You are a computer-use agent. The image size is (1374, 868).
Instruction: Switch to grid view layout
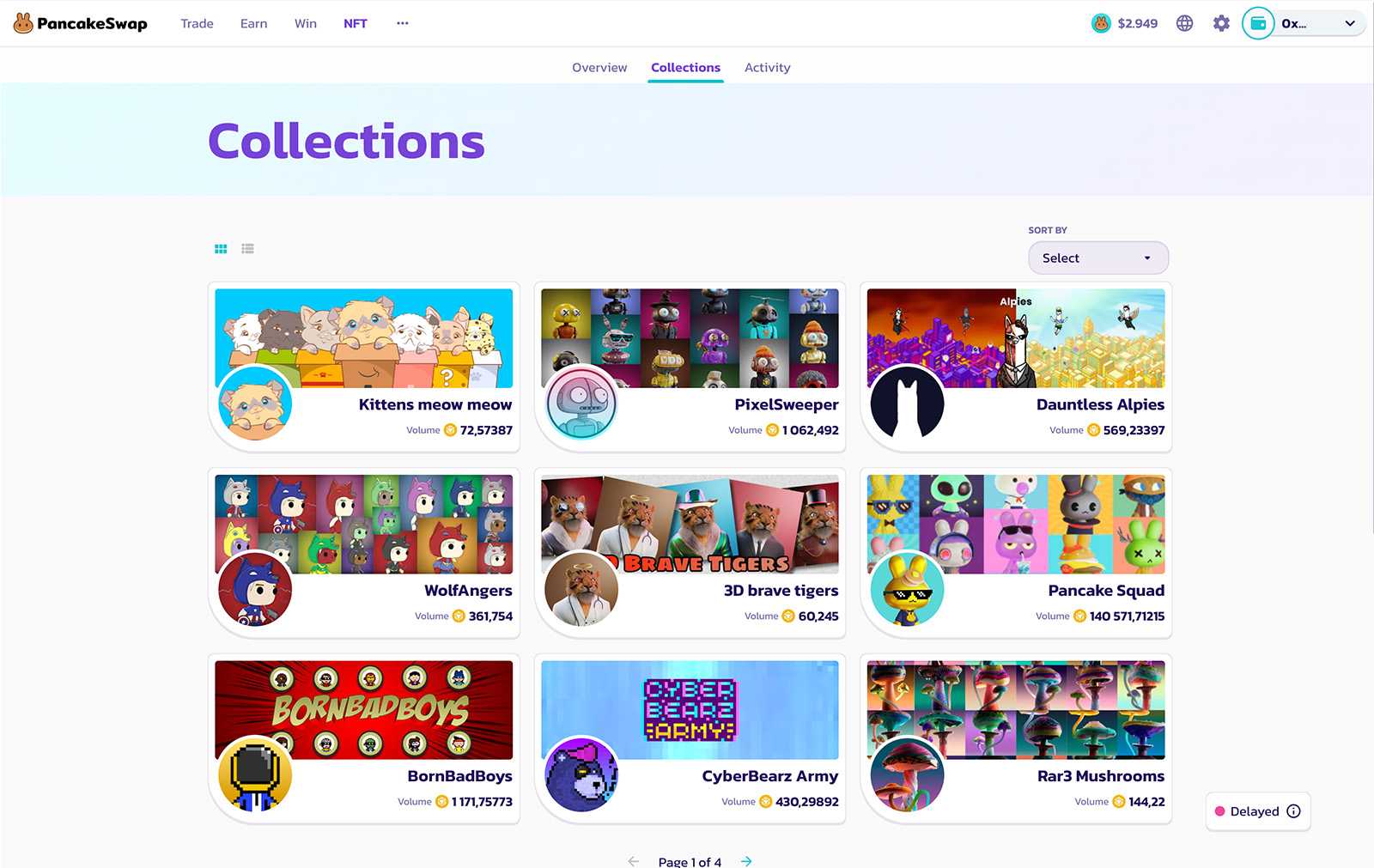click(221, 249)
